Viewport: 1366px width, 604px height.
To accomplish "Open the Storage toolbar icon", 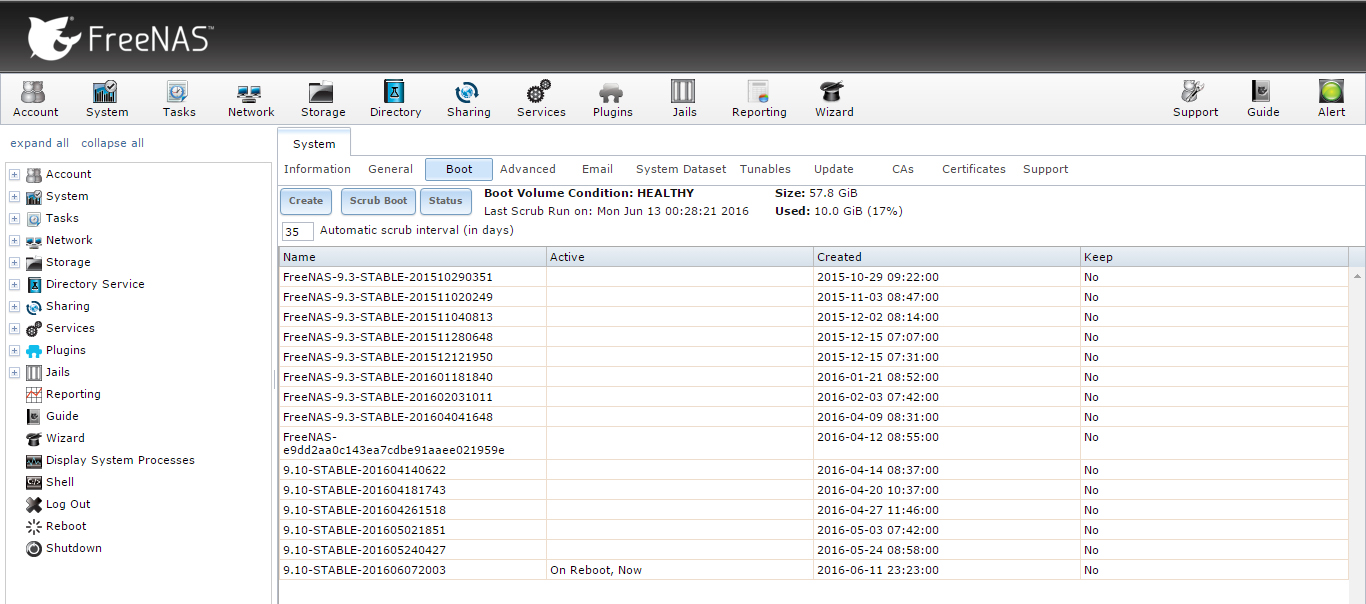I will [323, 99].
